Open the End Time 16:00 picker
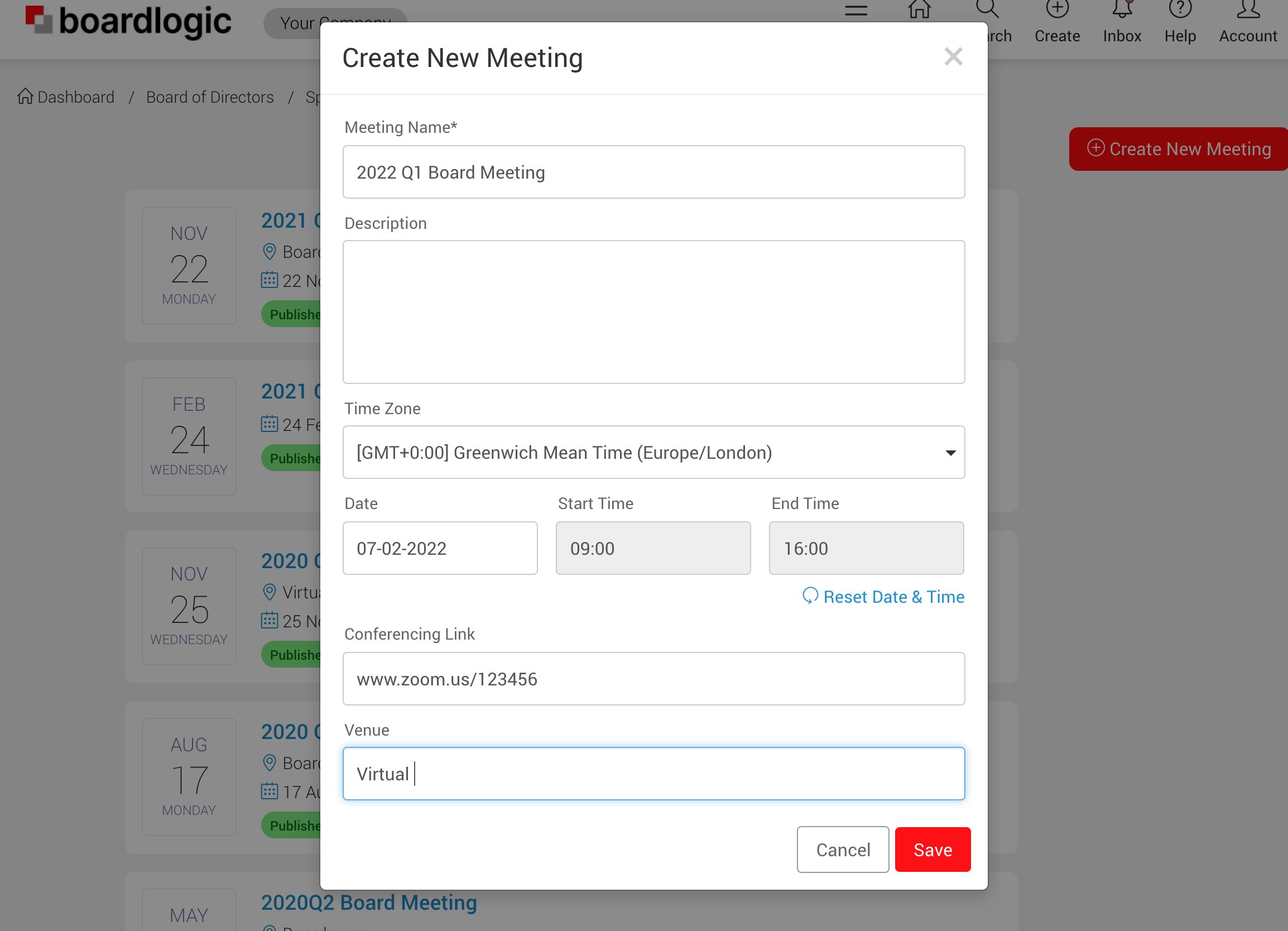The height and width of the screenshot is (931, 1288). click(x=866, y=548)
